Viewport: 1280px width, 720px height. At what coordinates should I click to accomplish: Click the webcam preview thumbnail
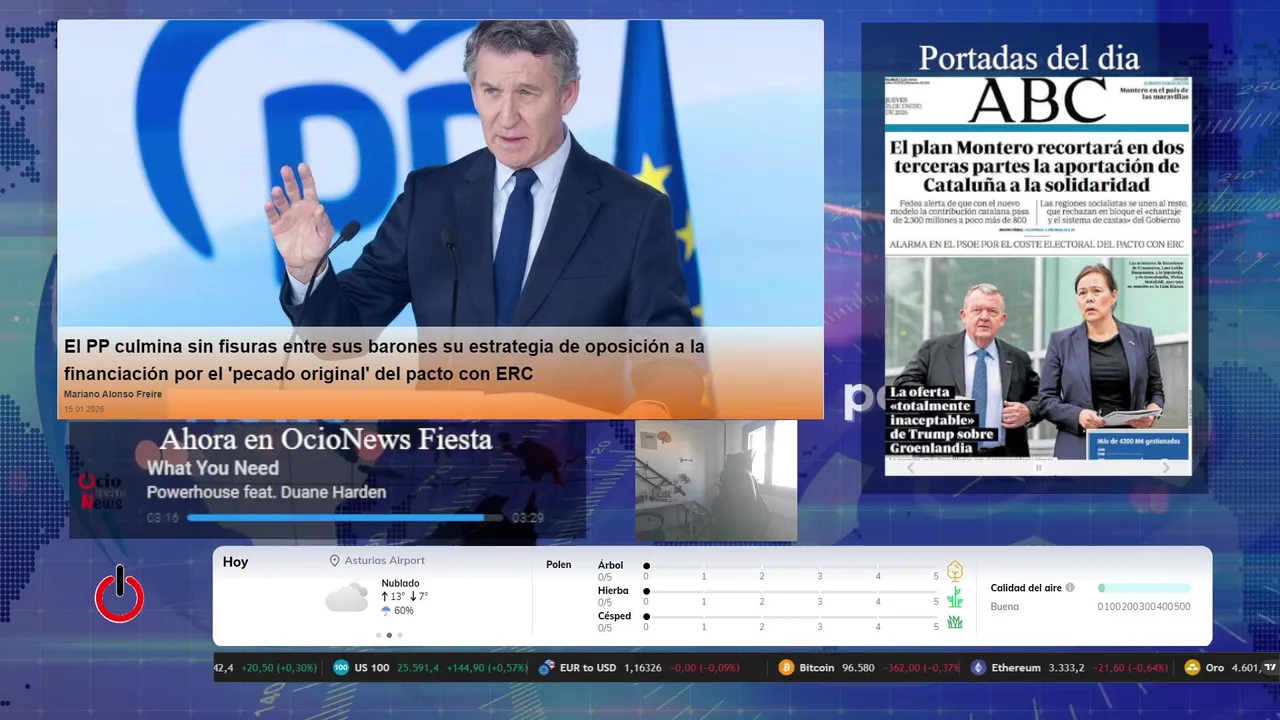coord(716,480)
